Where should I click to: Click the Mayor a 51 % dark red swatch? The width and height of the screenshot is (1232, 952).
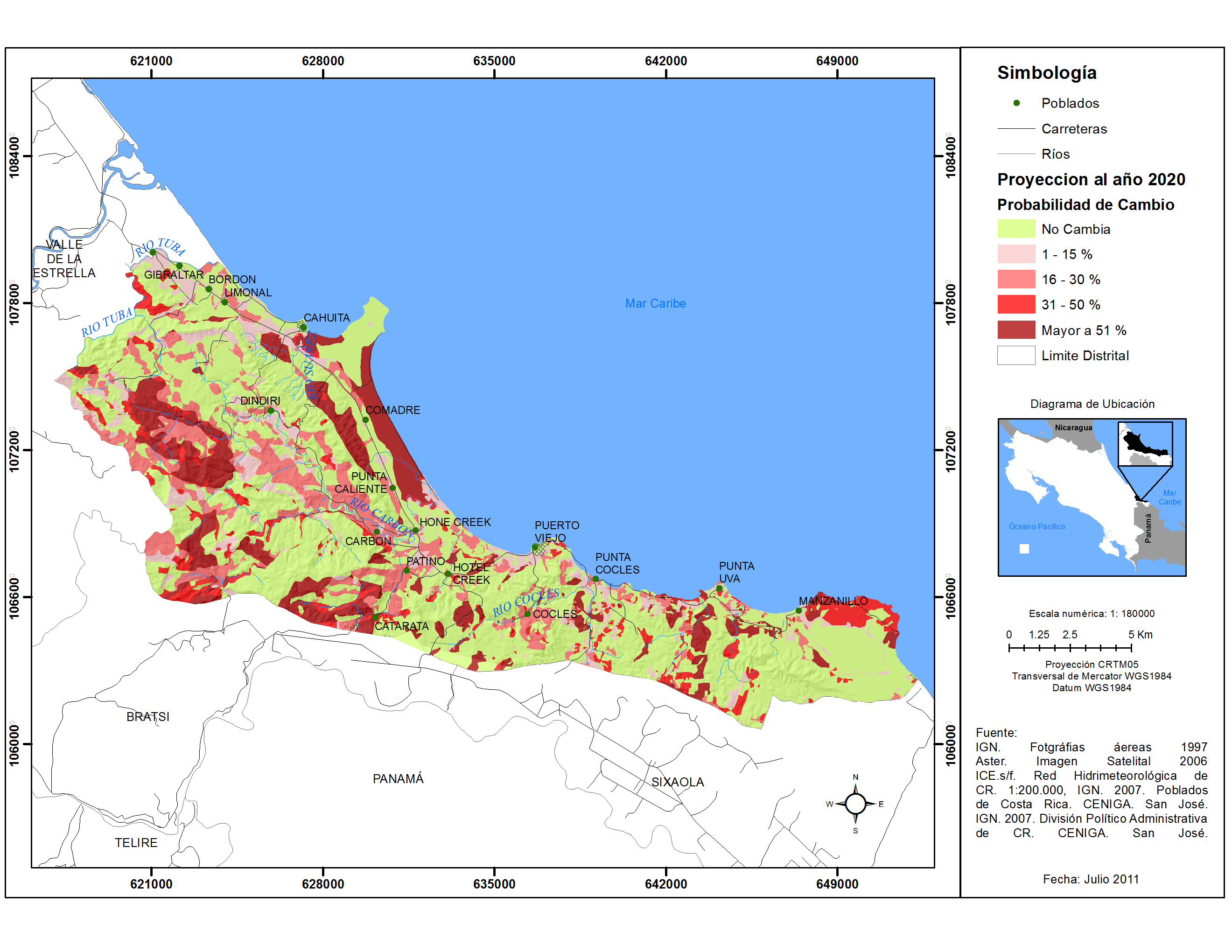[x=1016, y=330]
